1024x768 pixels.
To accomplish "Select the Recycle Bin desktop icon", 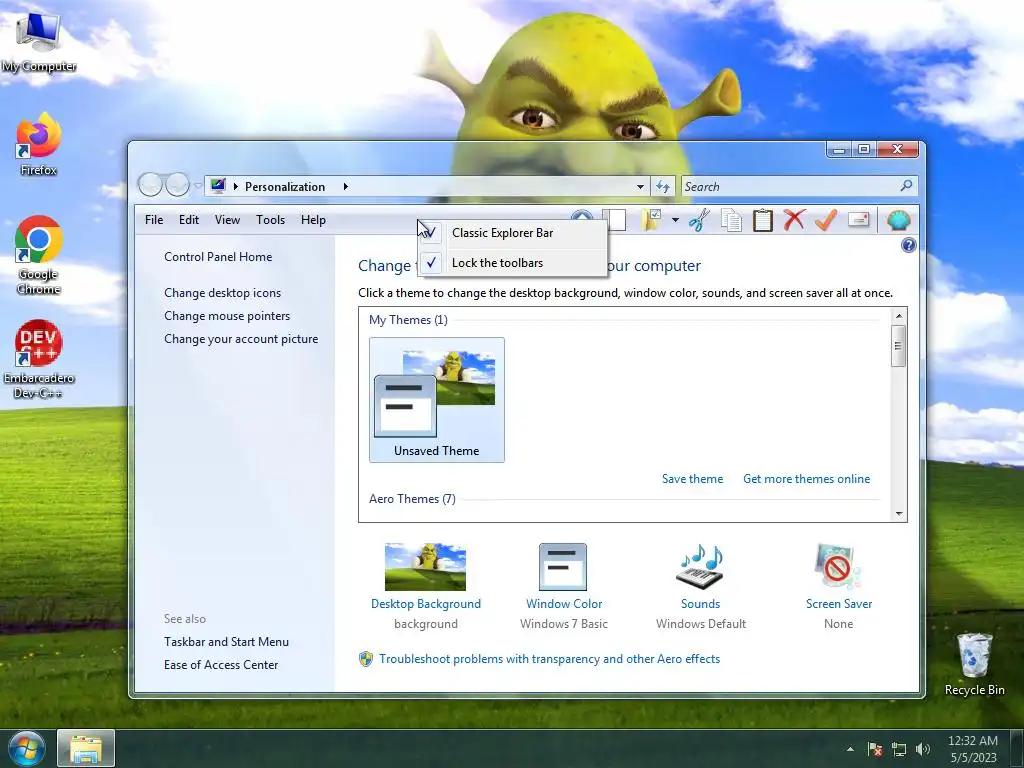I will pos(974,665).
